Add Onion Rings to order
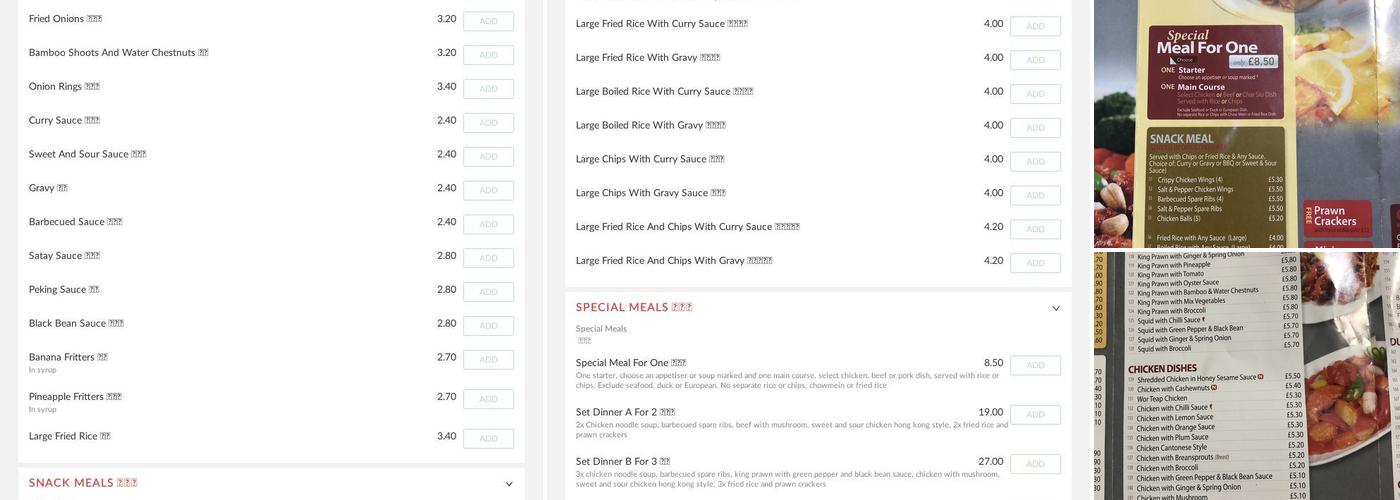This screenshot has width=1400, height=500. [x=488, y=89]
